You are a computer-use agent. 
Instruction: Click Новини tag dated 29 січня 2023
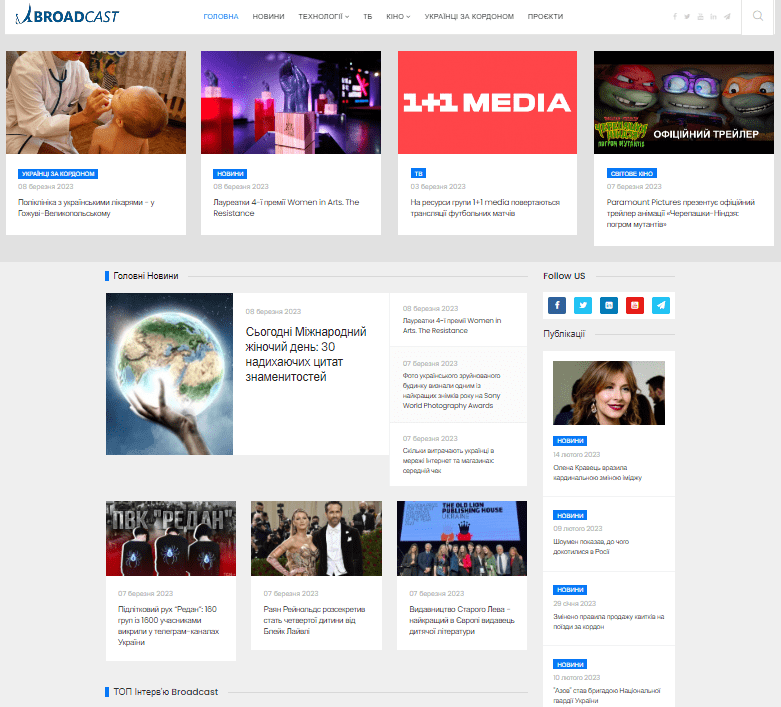click(x=570, y=590)
